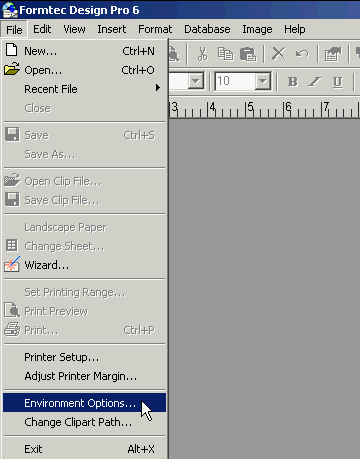Launch the label Wizard
Image resolution: width=360 pixels, height=459 pixels.
[x=85, y=265]
